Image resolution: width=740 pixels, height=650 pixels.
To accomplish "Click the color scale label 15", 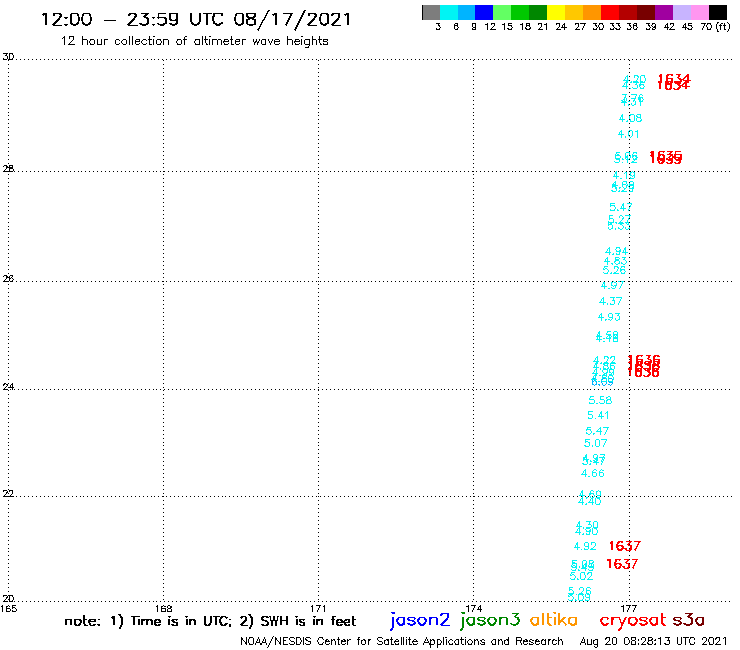I will point(507,27).
